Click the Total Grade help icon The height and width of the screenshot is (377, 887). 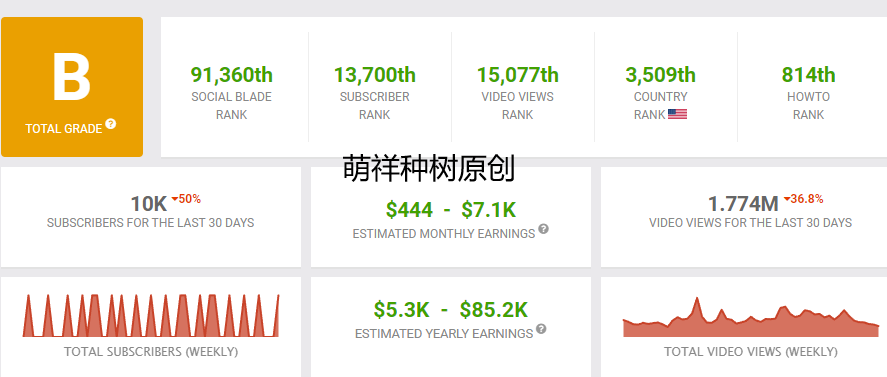click(x=110, y=124)
